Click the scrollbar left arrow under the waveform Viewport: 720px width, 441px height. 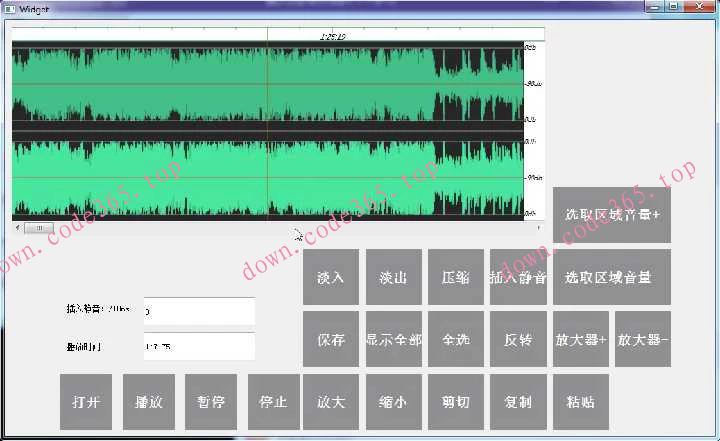tap(18, 227)
